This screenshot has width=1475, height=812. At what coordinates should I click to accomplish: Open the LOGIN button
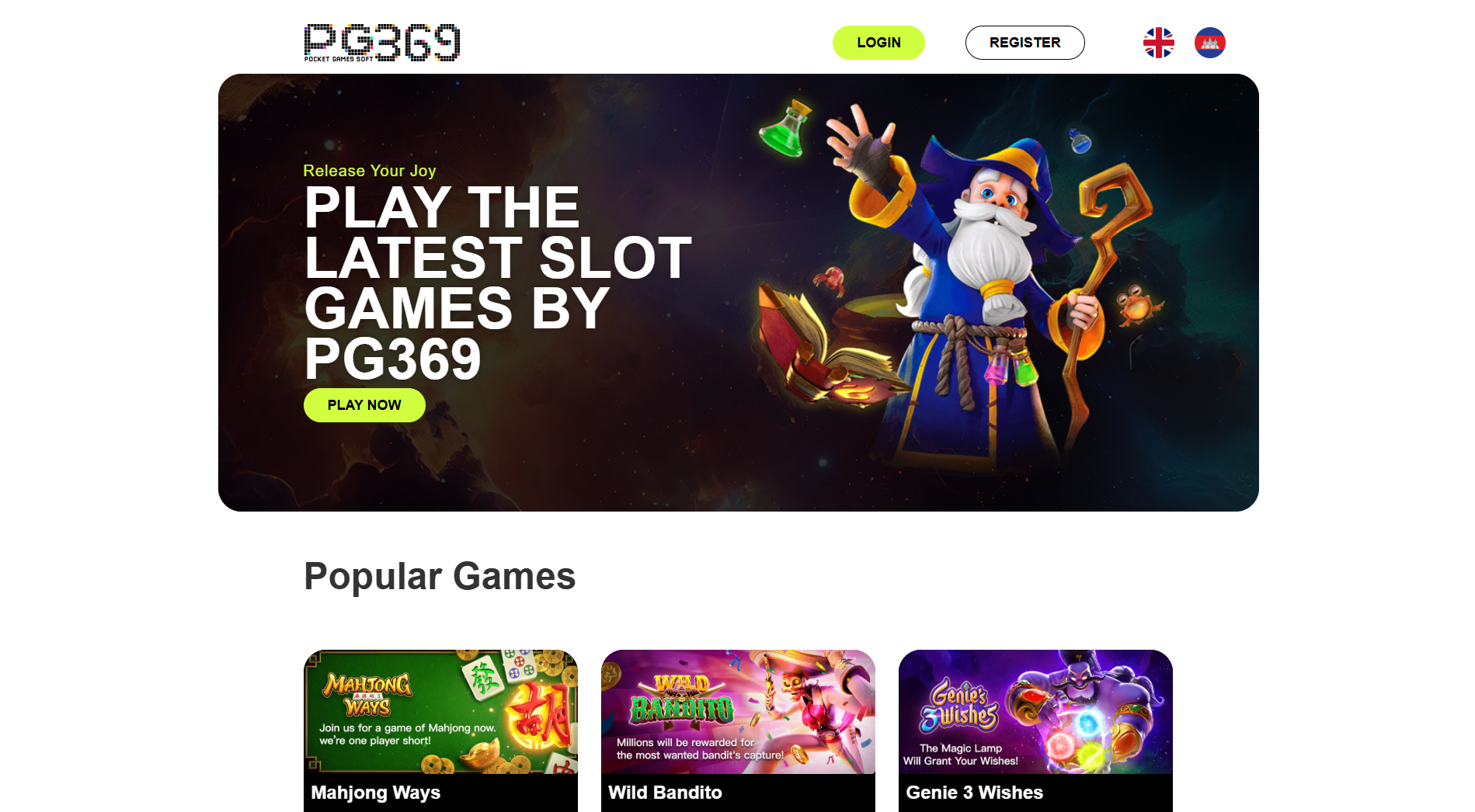pyautogui.click(x=878, y=43)
